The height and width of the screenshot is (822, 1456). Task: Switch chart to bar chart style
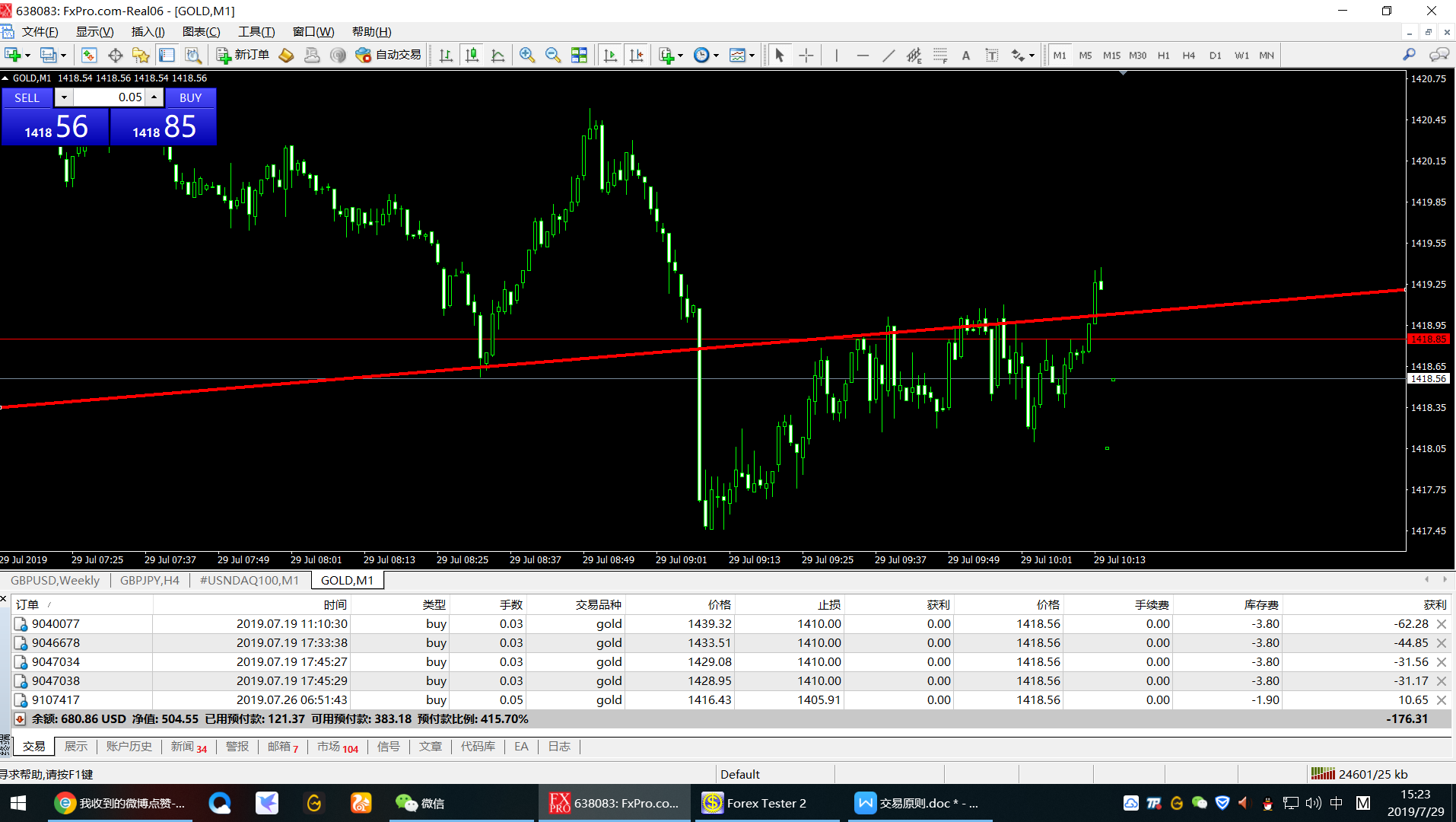tap(446, 55)
